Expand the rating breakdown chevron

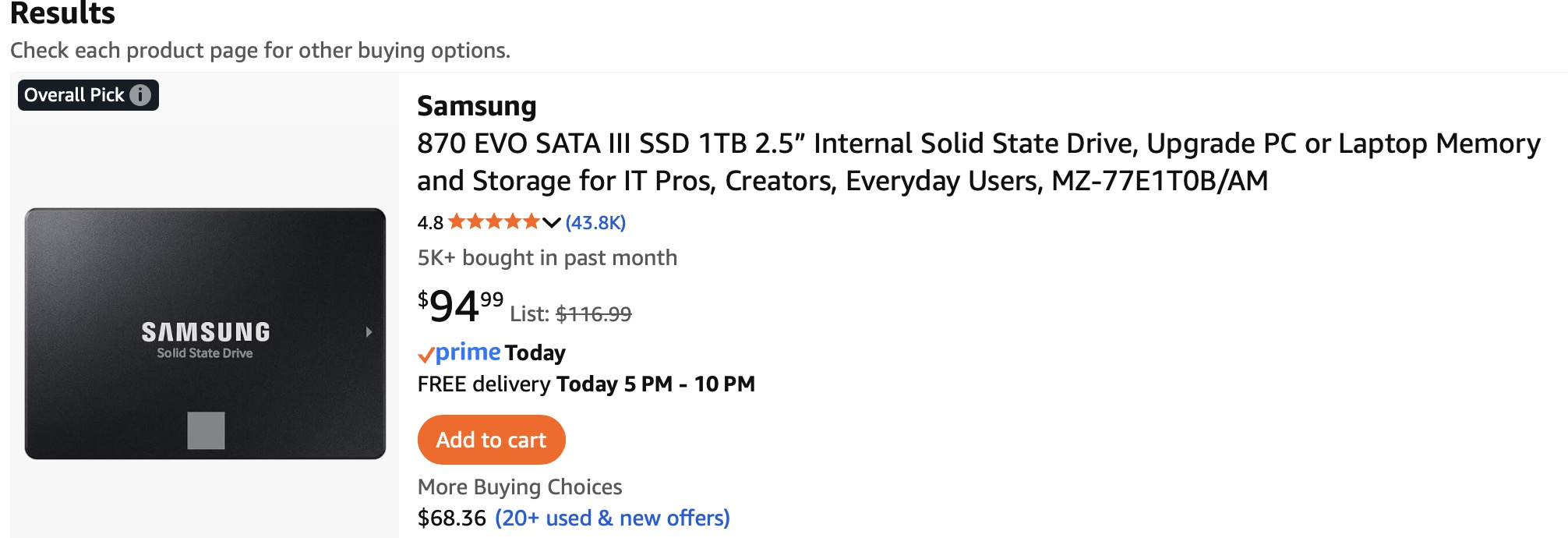552,223
